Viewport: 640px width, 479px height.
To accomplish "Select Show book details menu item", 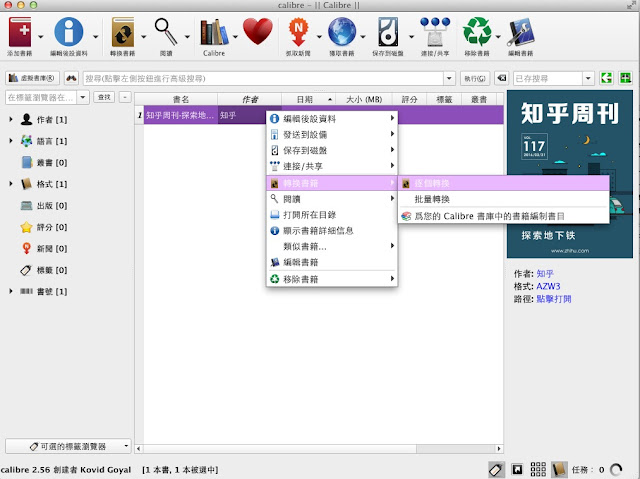I will [x=332, y=231].
